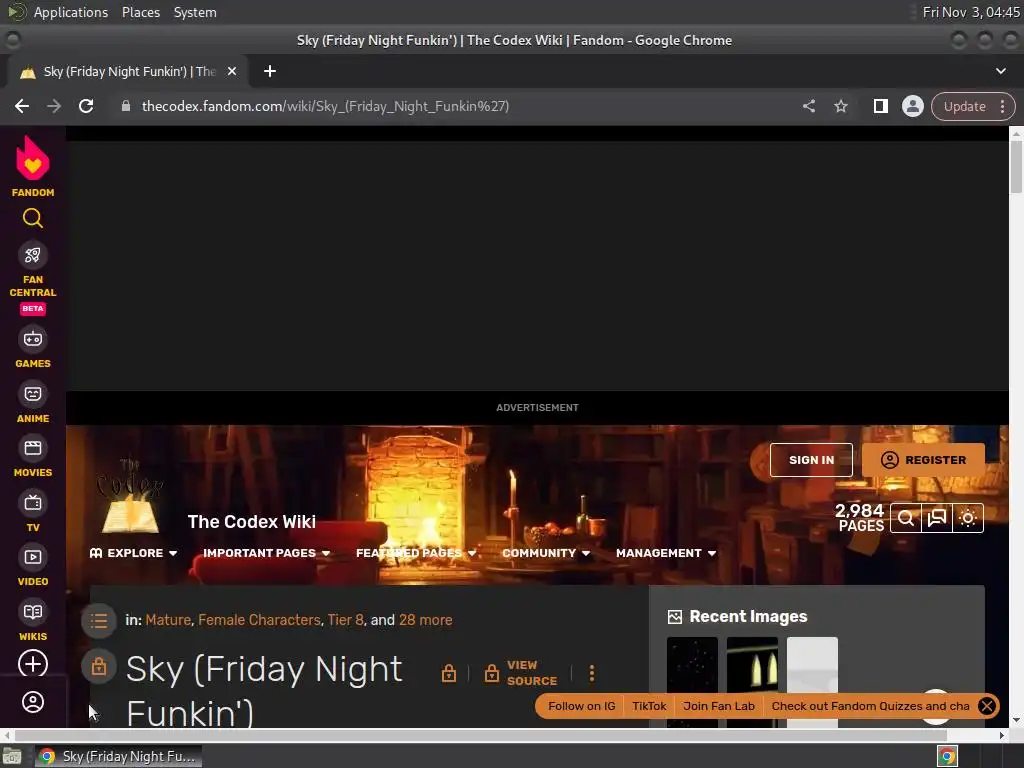Expand the Management dropdown

click(666, 553)
